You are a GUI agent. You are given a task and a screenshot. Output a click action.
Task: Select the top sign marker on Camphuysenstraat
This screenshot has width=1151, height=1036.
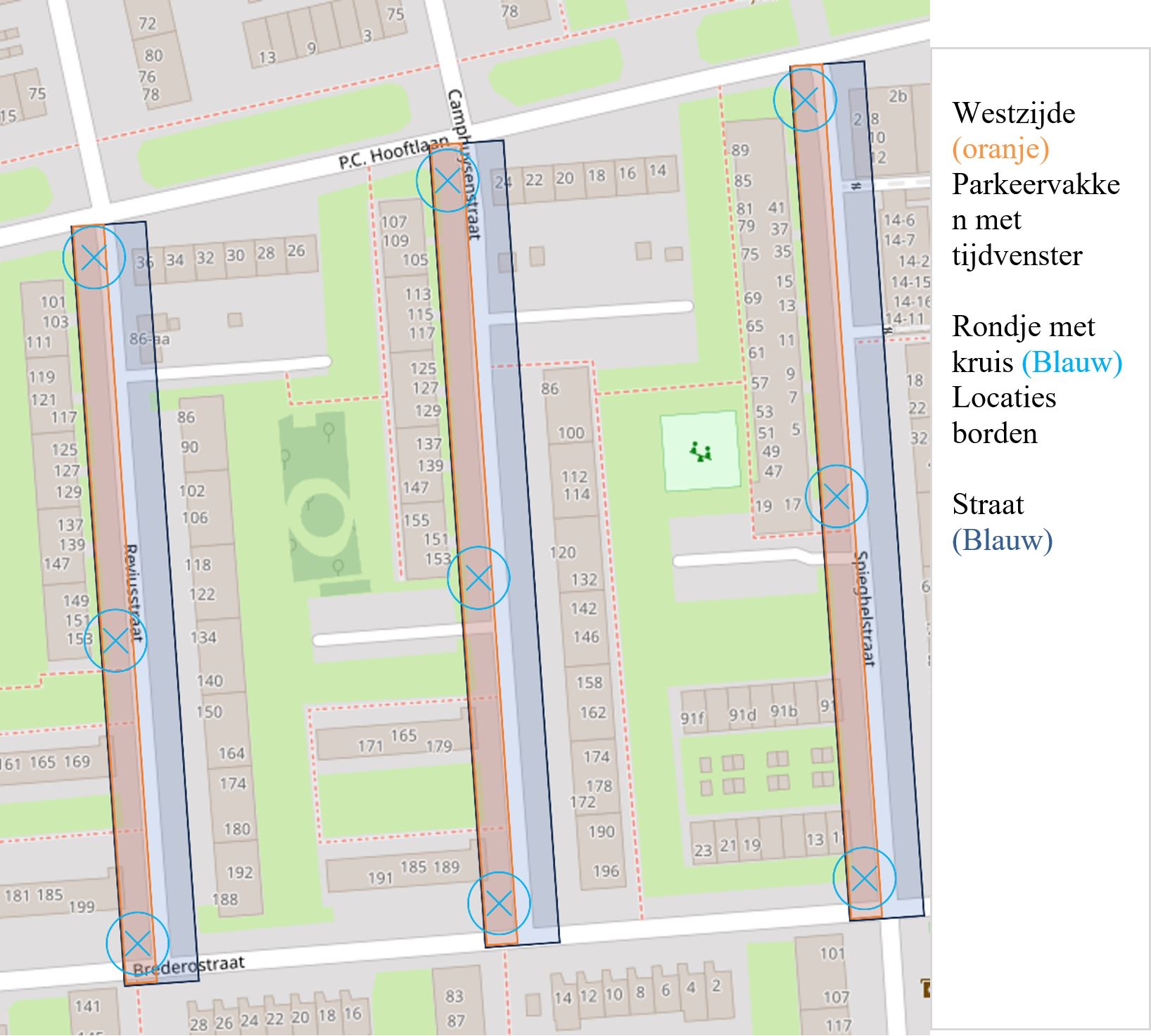(x=447, y=181)
